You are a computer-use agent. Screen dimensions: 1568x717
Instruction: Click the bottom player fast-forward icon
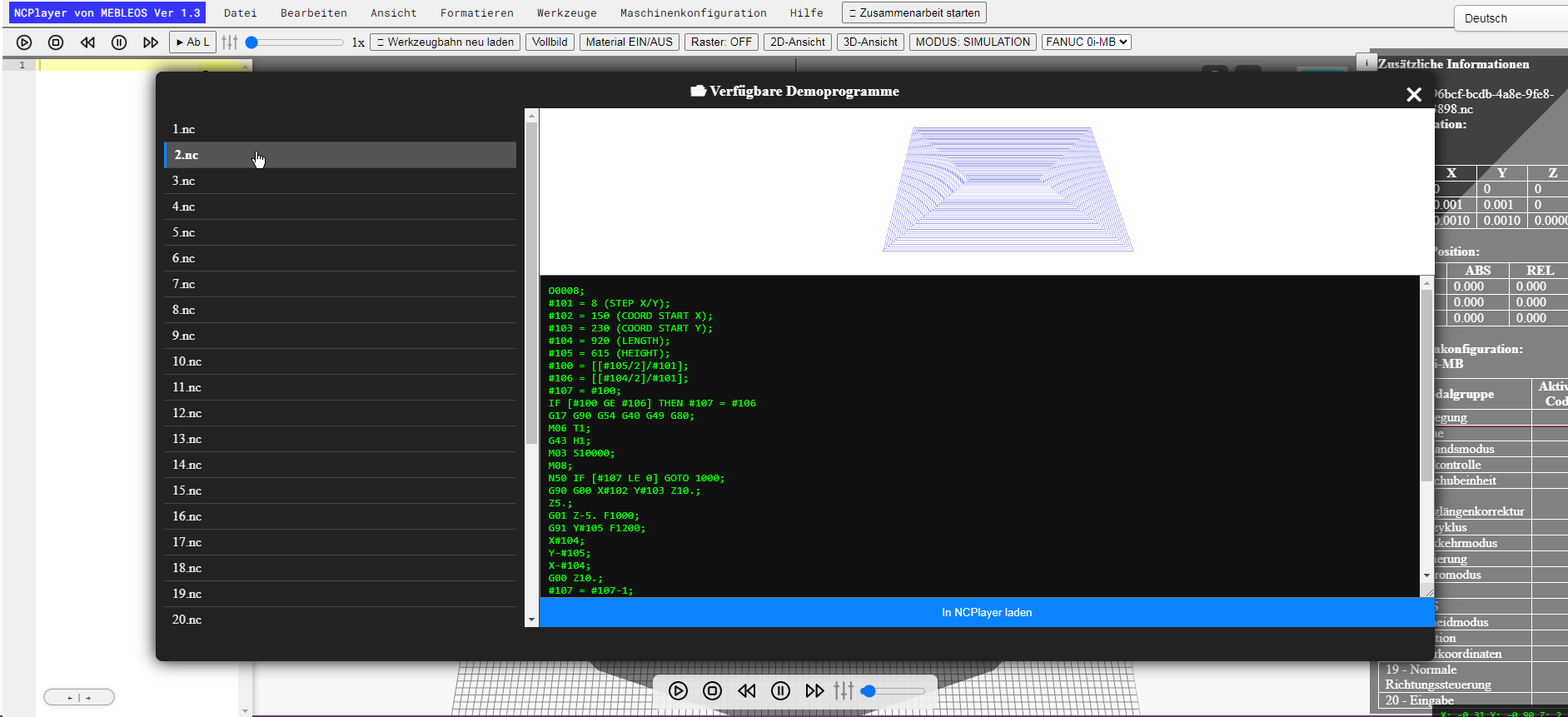[814, 690]
